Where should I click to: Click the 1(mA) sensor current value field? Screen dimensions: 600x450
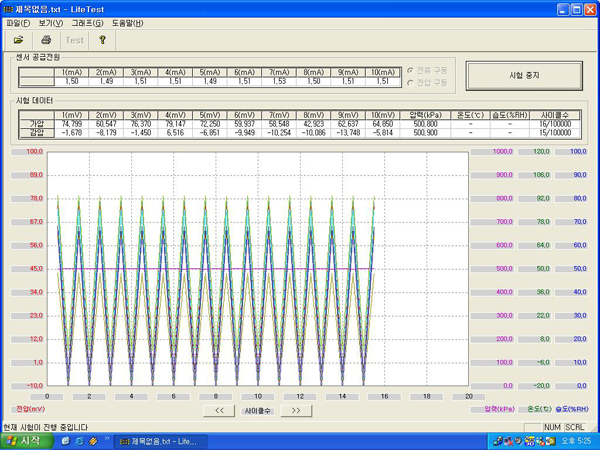pos(72,81)
